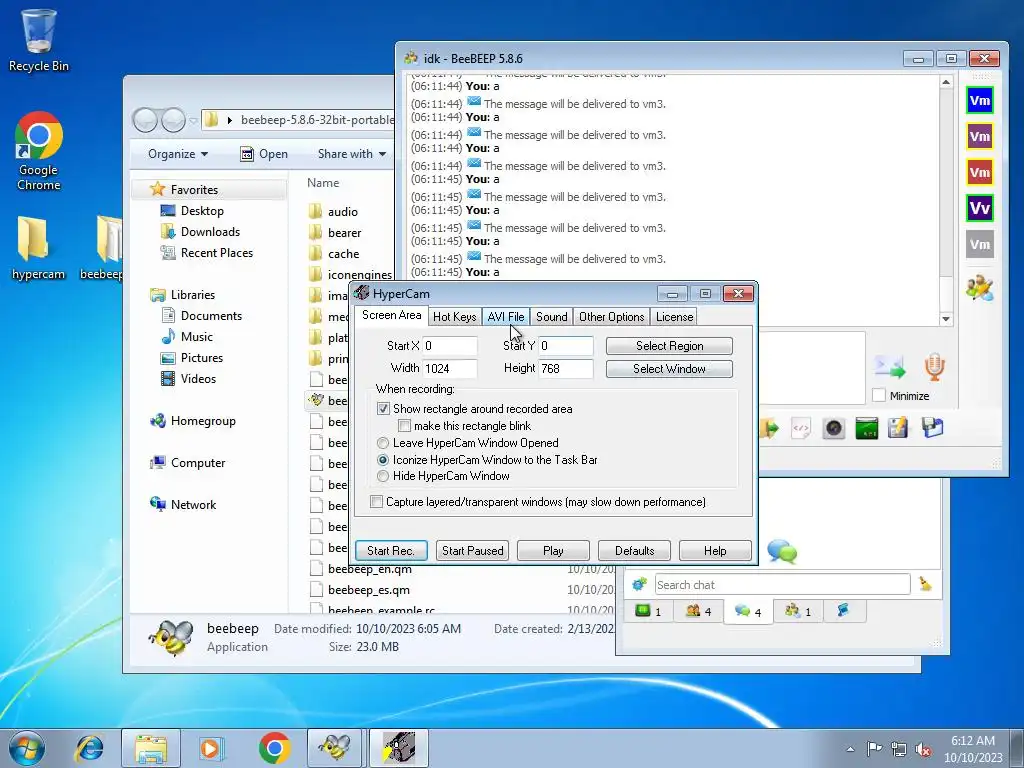The image size is (1024, 768).
Task: Enable Capture layered/transparent windows
Action: pyautogui.click(x=376, y=502)
